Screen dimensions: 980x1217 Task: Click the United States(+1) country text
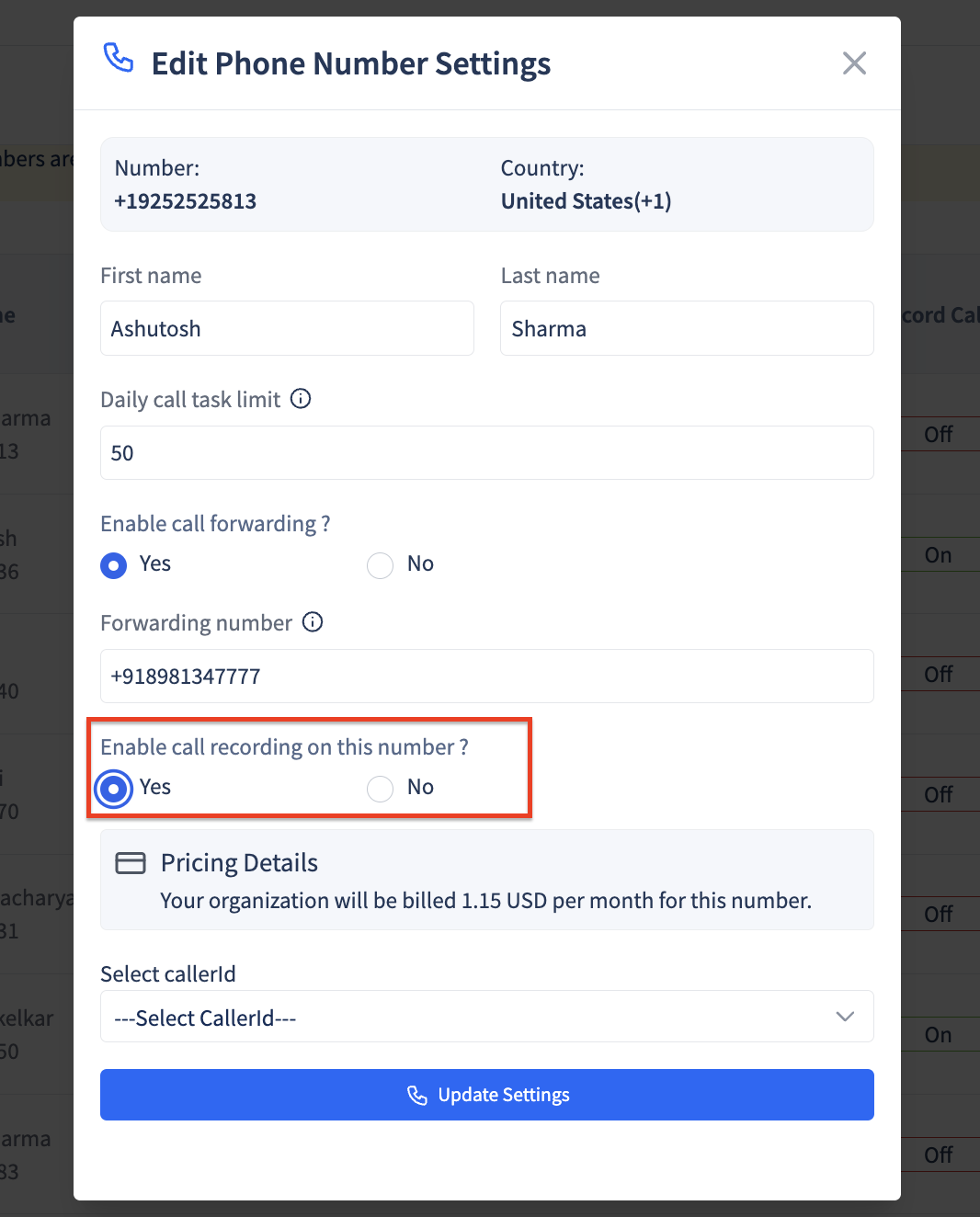[587, 201]
